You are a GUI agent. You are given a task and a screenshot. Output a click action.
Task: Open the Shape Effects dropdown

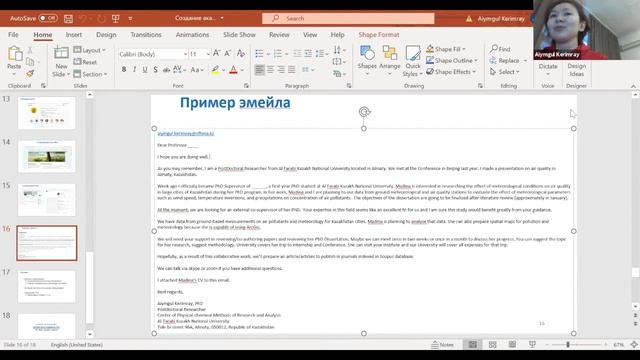click(x=451, y=72)
